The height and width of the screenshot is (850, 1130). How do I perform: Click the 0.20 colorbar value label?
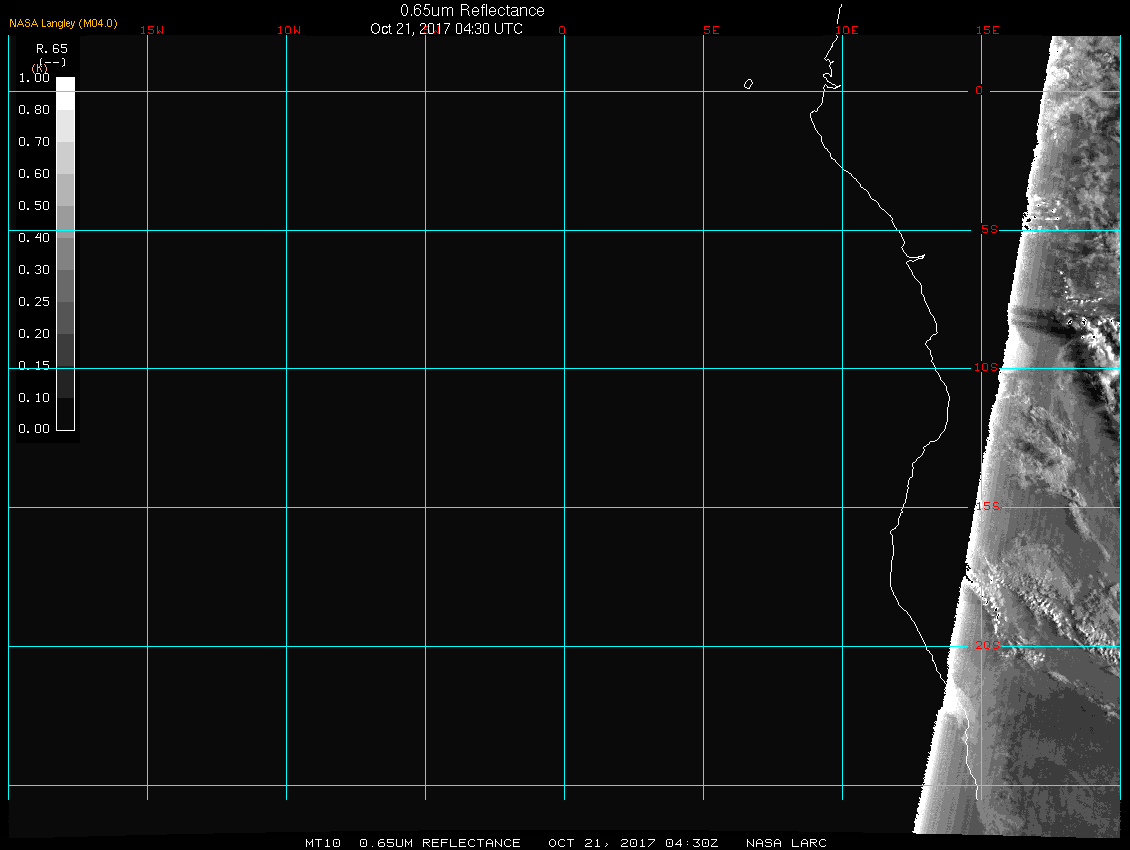pyautogui.click(x=34, y=334)
